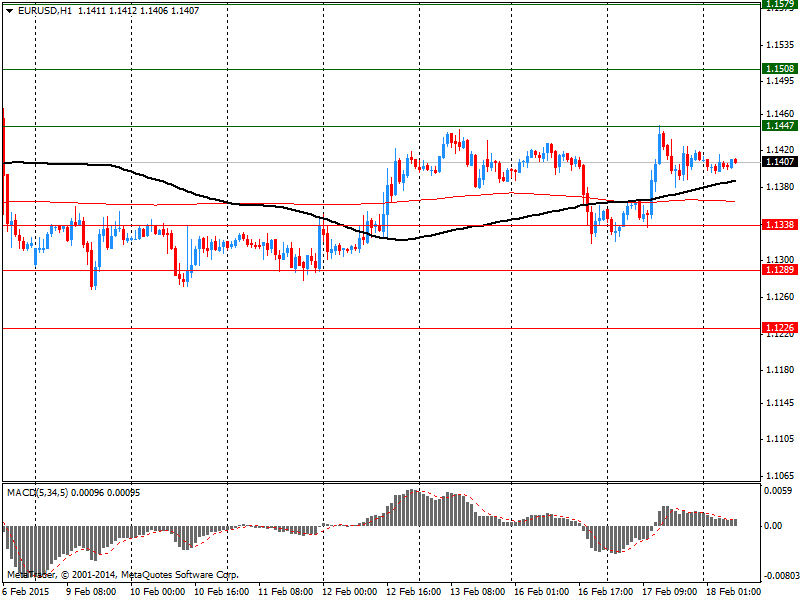Viewport: 800px width, 600px height.
Task: Click the 1.1065 price scale value
Action: point(780,475)
